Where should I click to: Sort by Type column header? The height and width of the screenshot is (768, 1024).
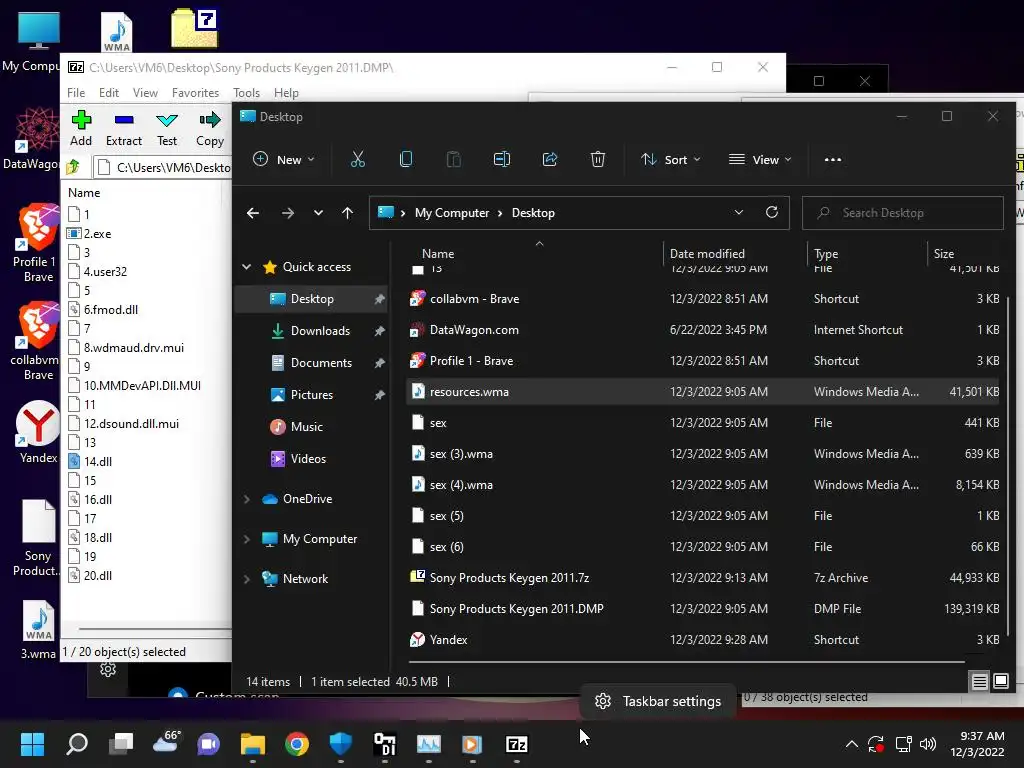pyautogui.click(x=867, y=253)
